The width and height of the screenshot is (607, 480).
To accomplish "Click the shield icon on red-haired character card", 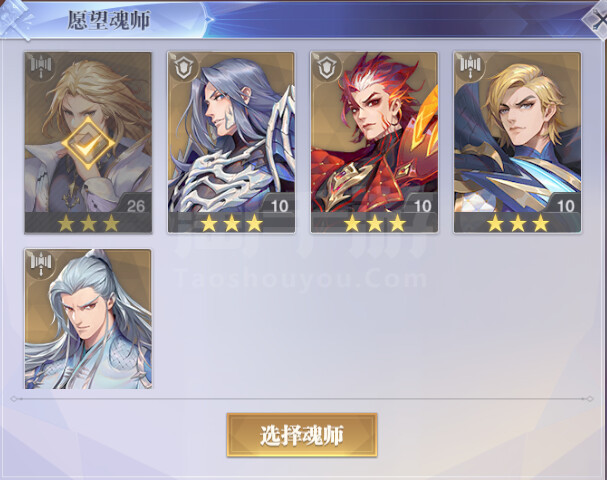I will pos(327,68).
